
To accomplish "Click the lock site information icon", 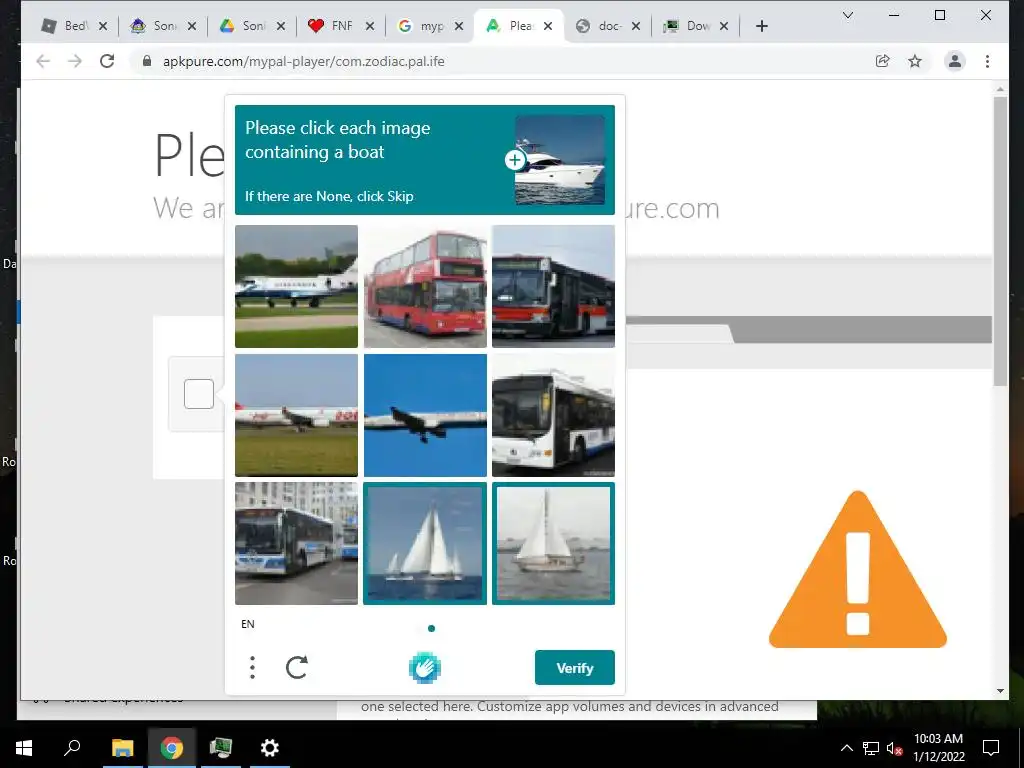I will [147, 61].
